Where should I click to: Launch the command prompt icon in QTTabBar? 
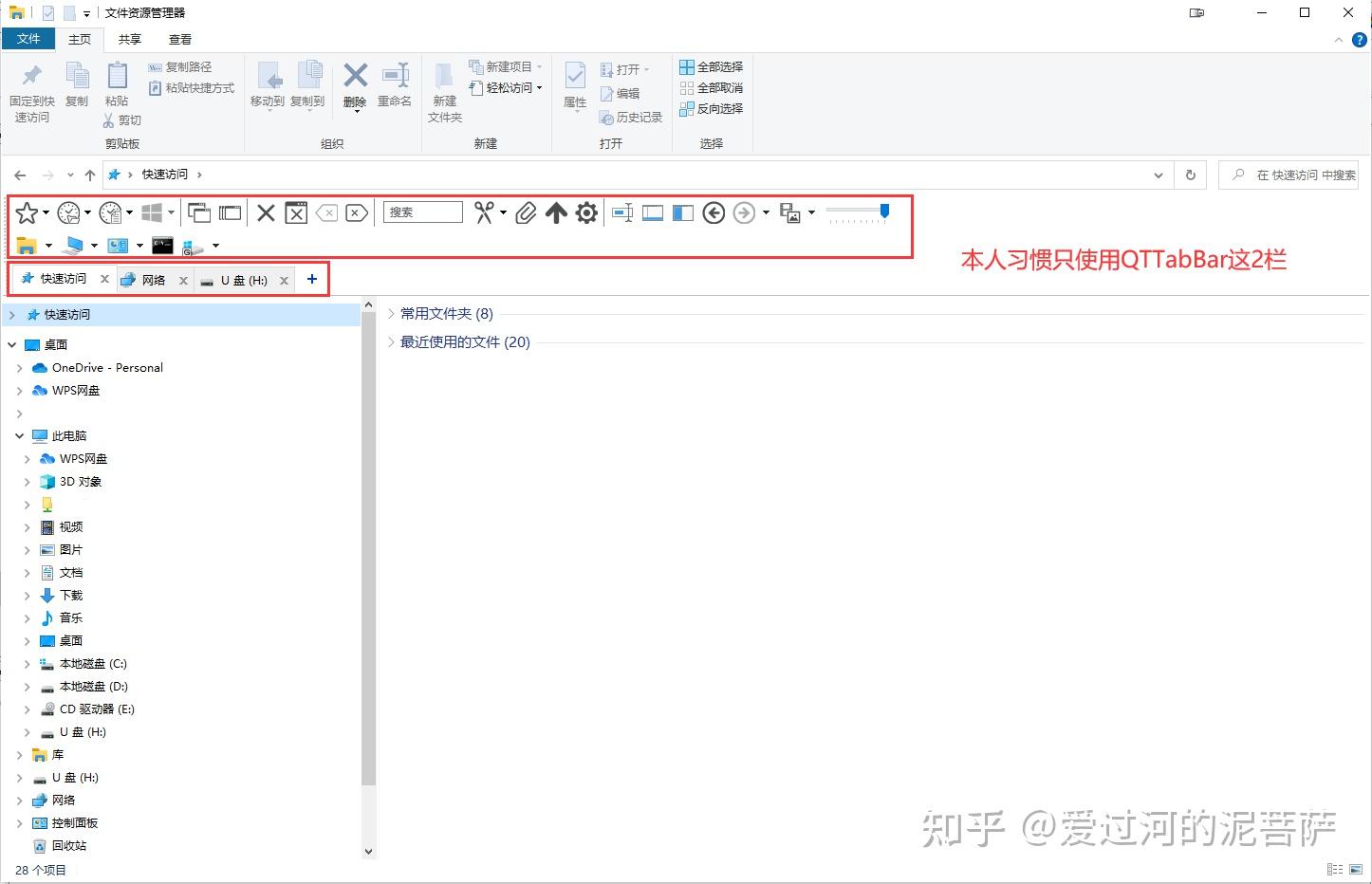pos(162,245)
